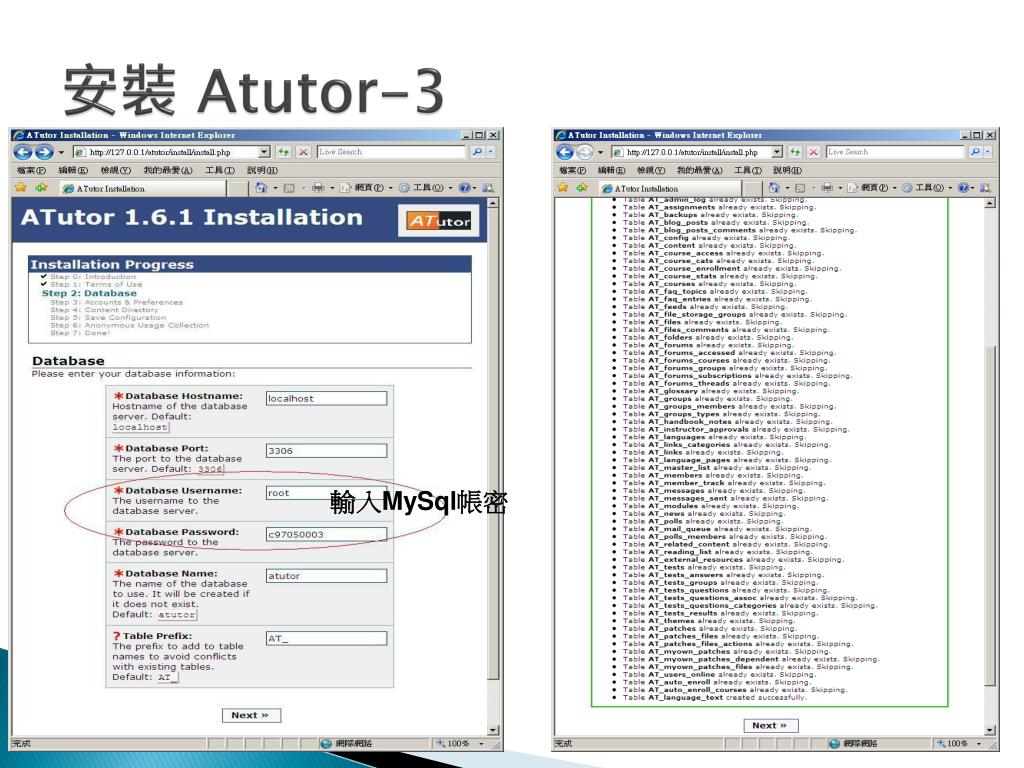This screenshot has height=768, width=1024.
Task: Click Research icon at left window toolbar end
Action: pyautogui.click(x=487, y=188)
